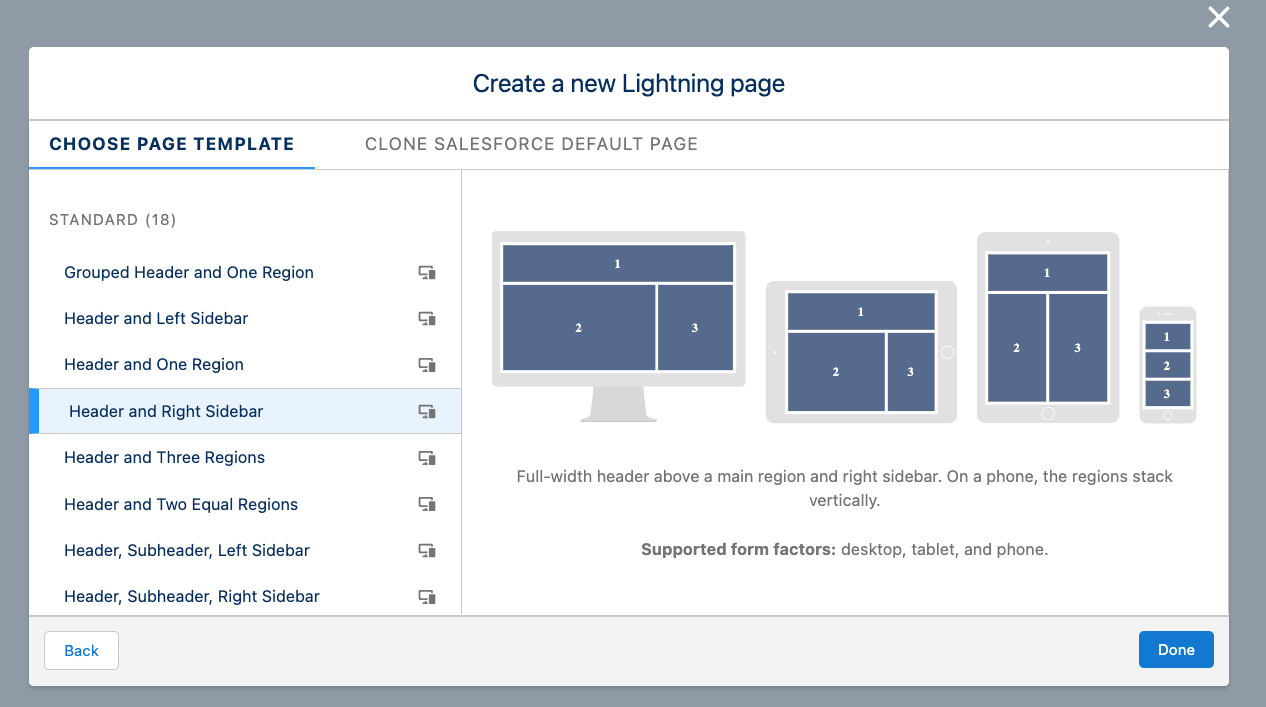Click the Done button
This screenshot has height=707, width=1266.
[x=1175, y=650]
